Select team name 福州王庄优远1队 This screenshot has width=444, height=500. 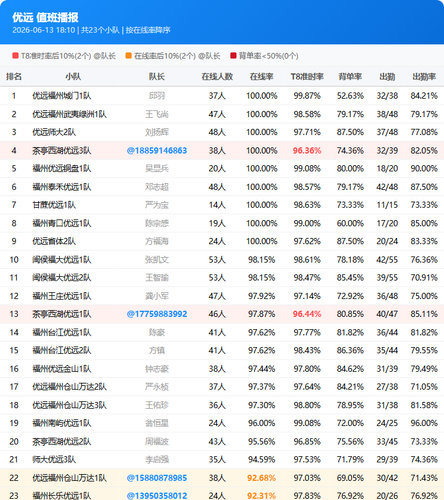tap(62, 296)
